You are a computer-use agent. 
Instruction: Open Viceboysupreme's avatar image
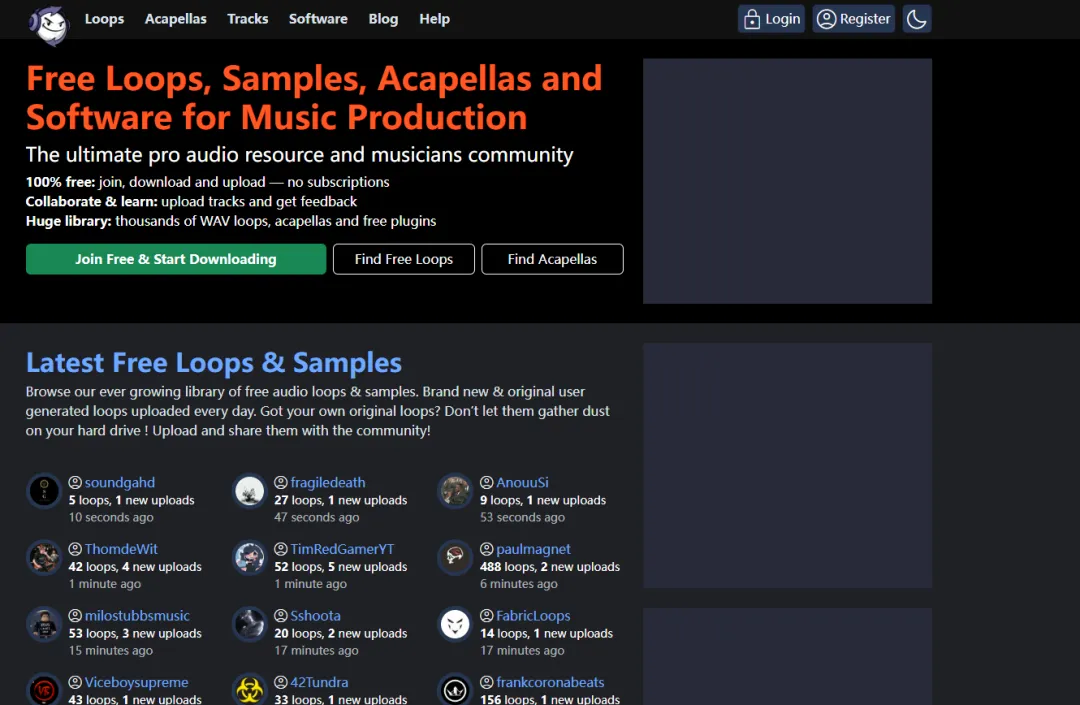(x=44, y=690)
